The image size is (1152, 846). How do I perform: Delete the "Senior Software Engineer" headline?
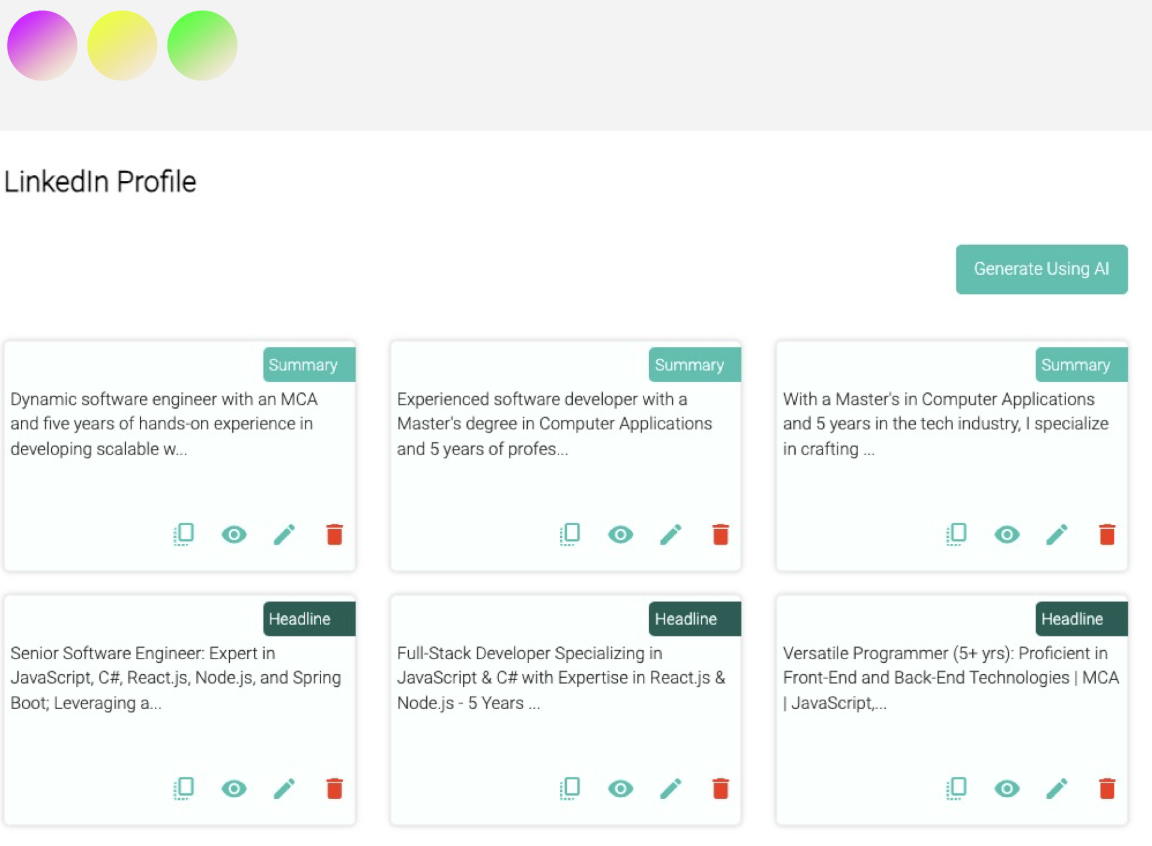[334, 788]
